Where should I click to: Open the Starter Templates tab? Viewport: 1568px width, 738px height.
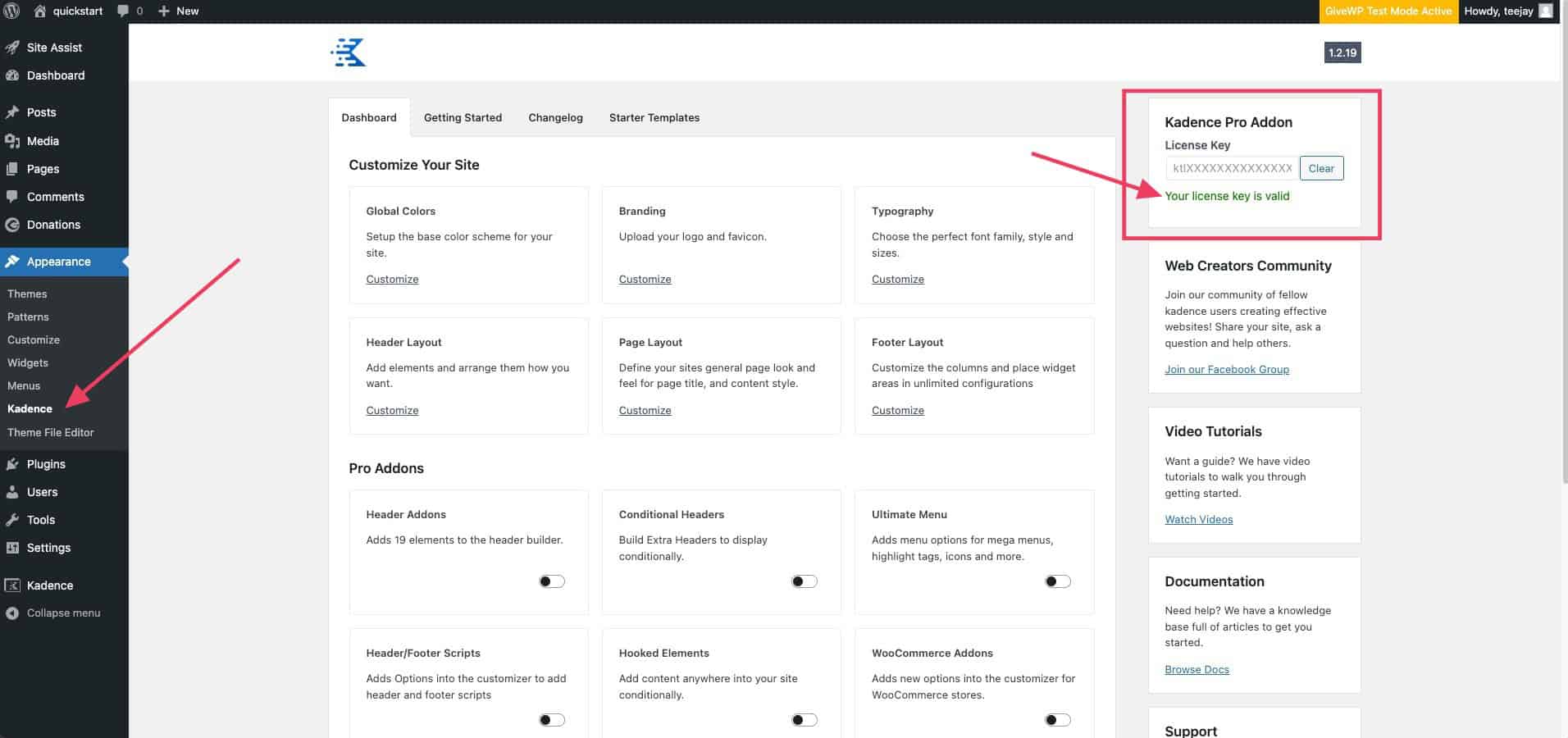click(654, 117)
